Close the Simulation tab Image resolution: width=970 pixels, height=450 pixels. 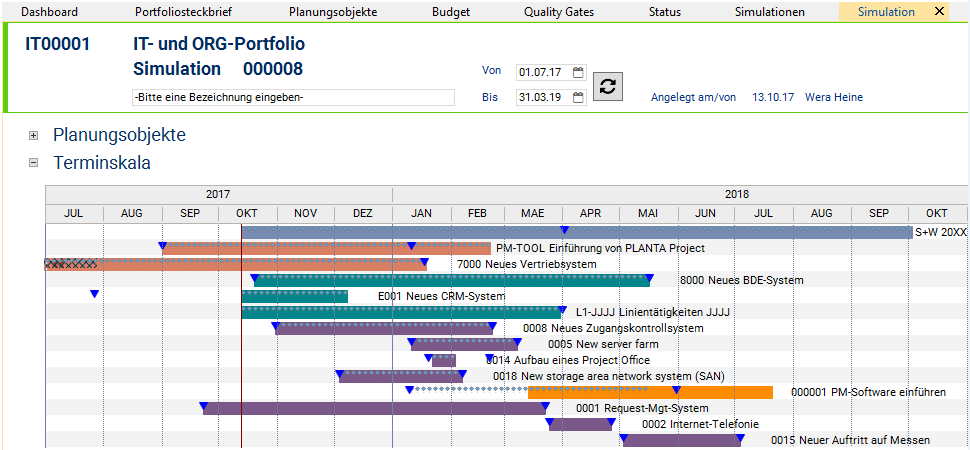[939, 12]
